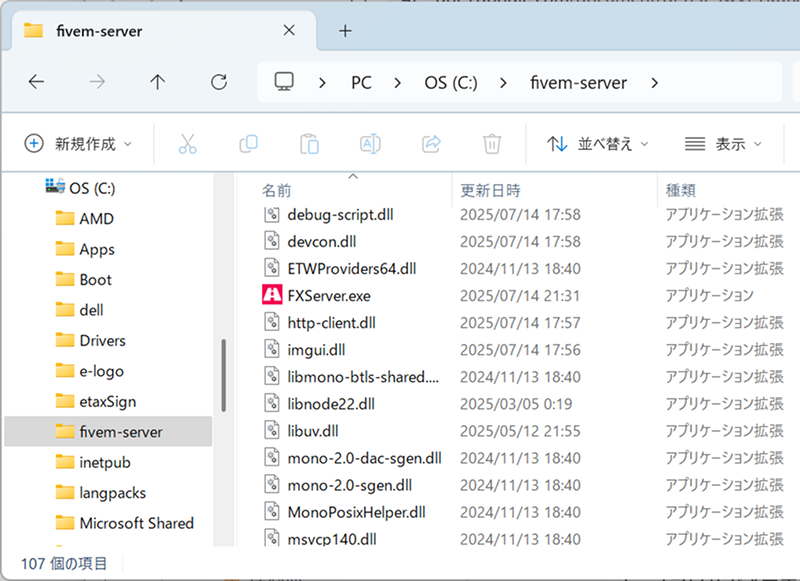Image resolution: width=800 pixels, height=581 pixels.
Task: Click the Drivers folder icon in sidebar
Action: 65,340
